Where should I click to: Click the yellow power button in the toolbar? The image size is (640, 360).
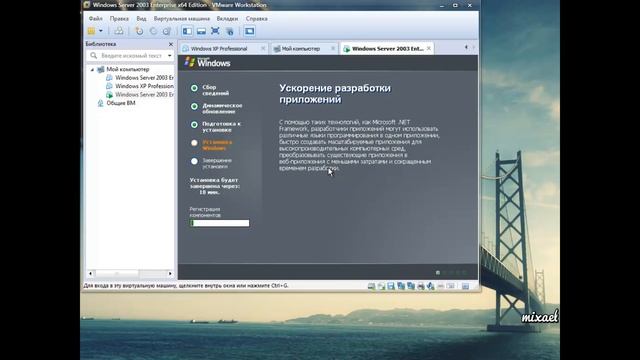tap(91, 31)
